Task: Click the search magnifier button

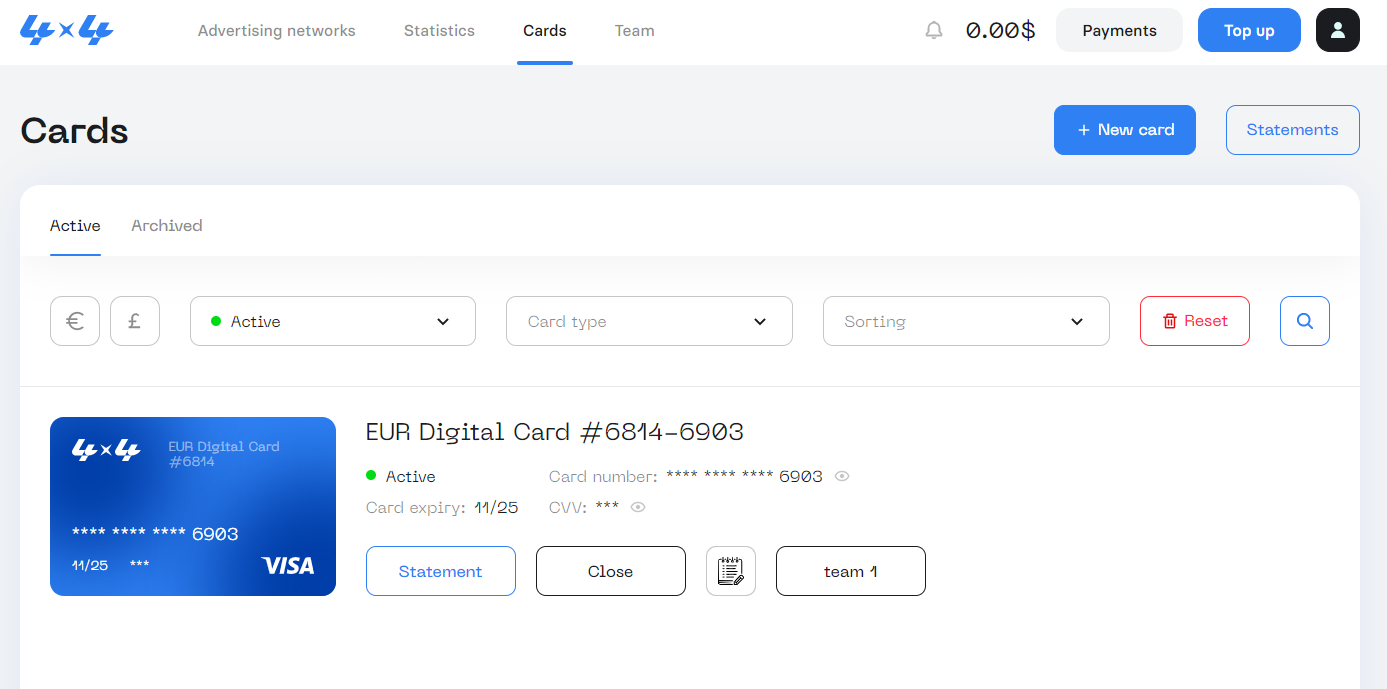Action: click(1304, 321)
